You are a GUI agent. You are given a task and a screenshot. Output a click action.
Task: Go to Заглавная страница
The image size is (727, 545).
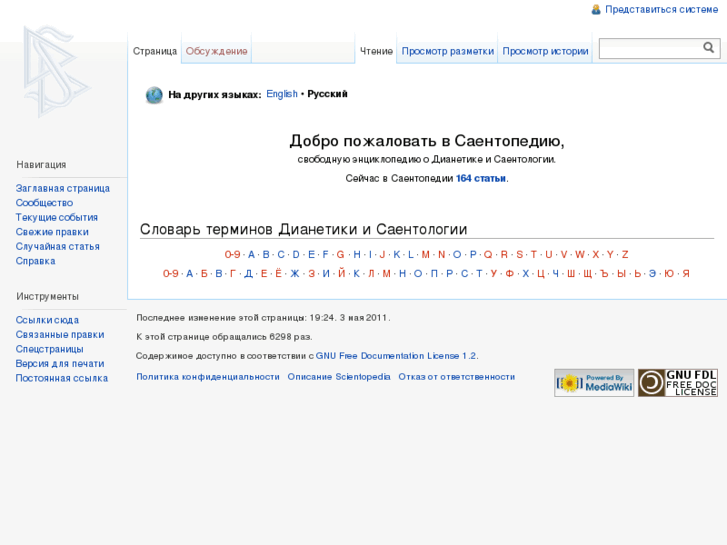tap(63, 188)
